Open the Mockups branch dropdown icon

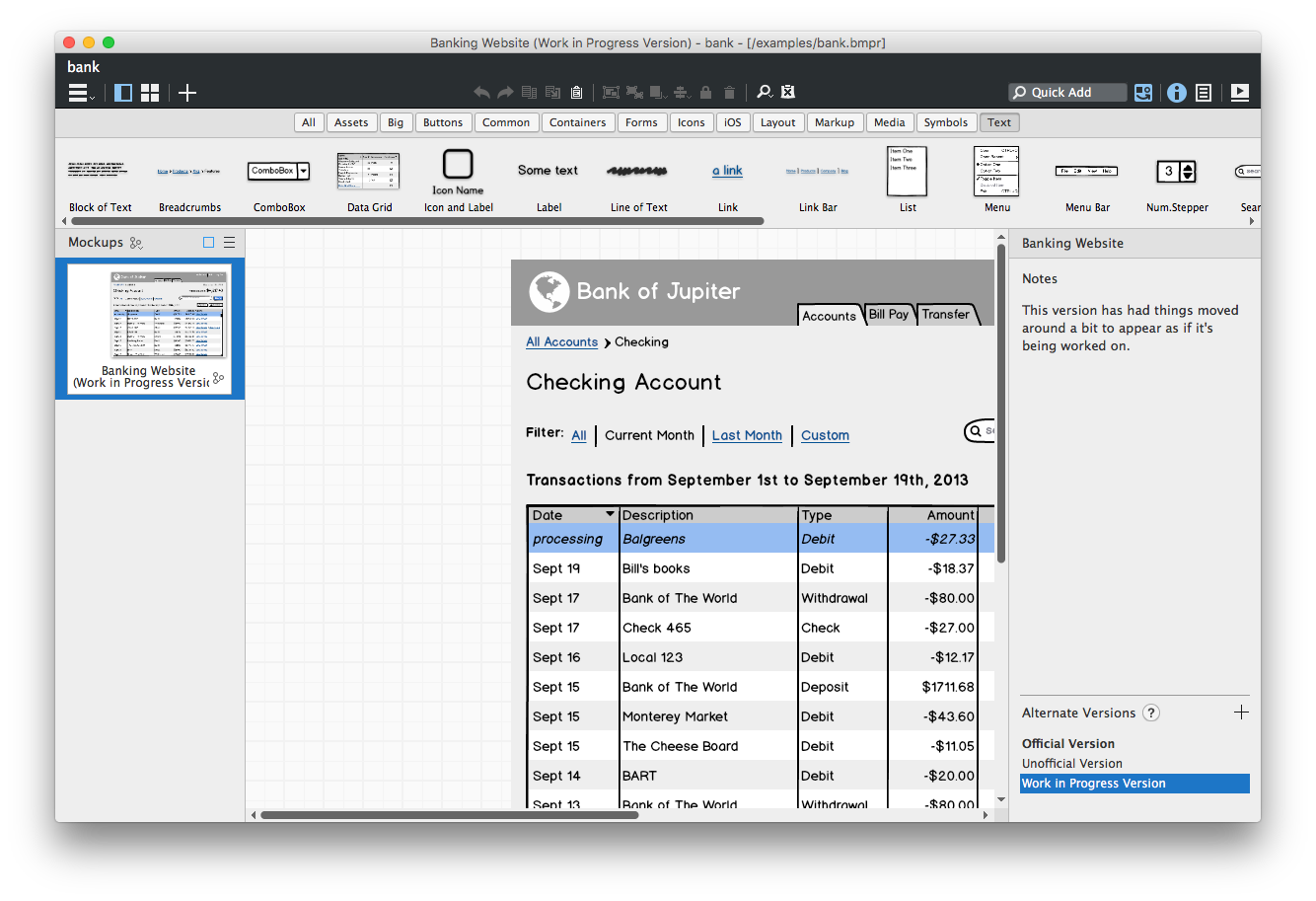coord(137,243)
